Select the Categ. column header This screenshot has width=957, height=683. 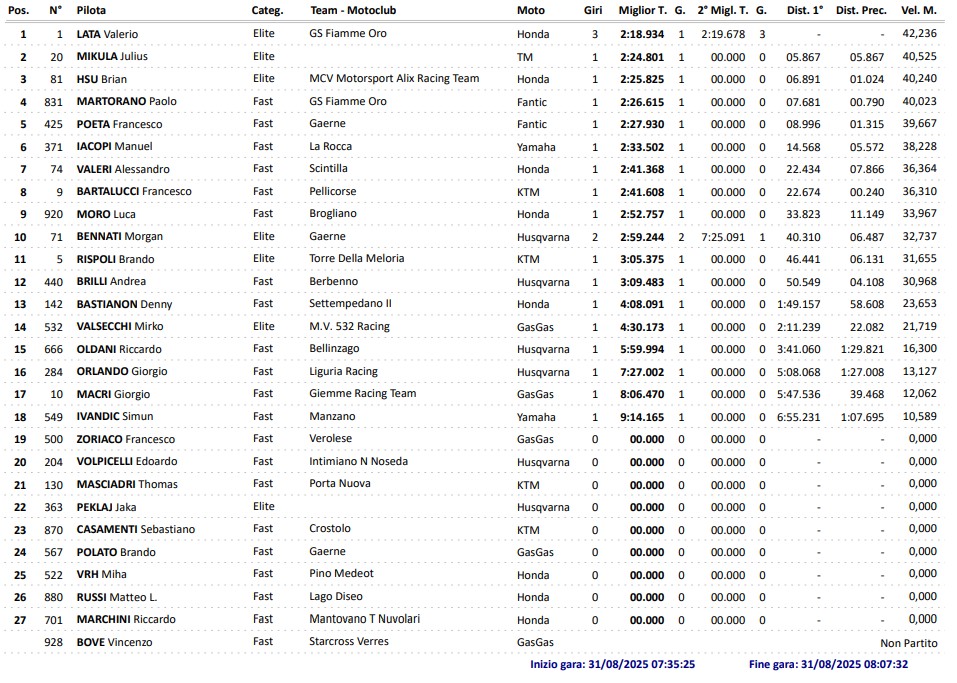[267, 10]
